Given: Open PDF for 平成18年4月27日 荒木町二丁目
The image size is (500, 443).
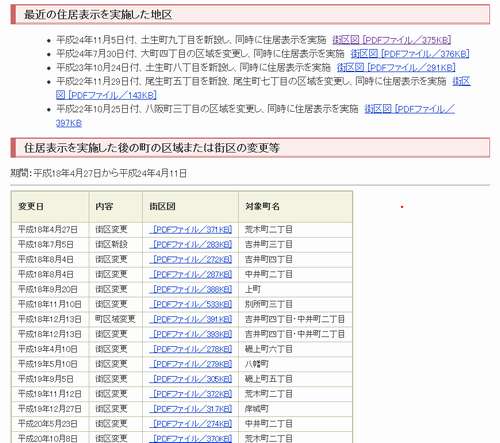Looking at the screenshot, I should click(191, 229).
